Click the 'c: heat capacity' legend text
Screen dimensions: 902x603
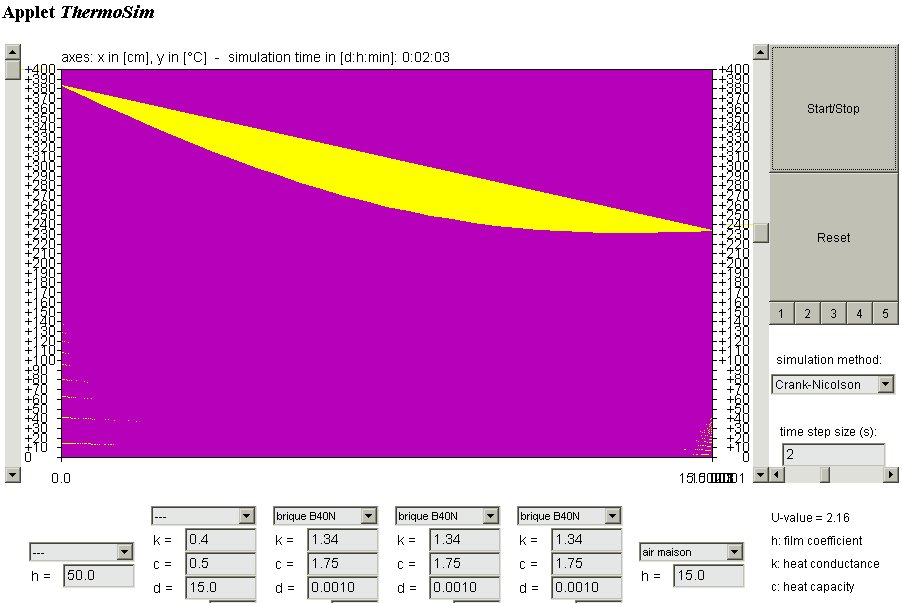tap(812, 587)
